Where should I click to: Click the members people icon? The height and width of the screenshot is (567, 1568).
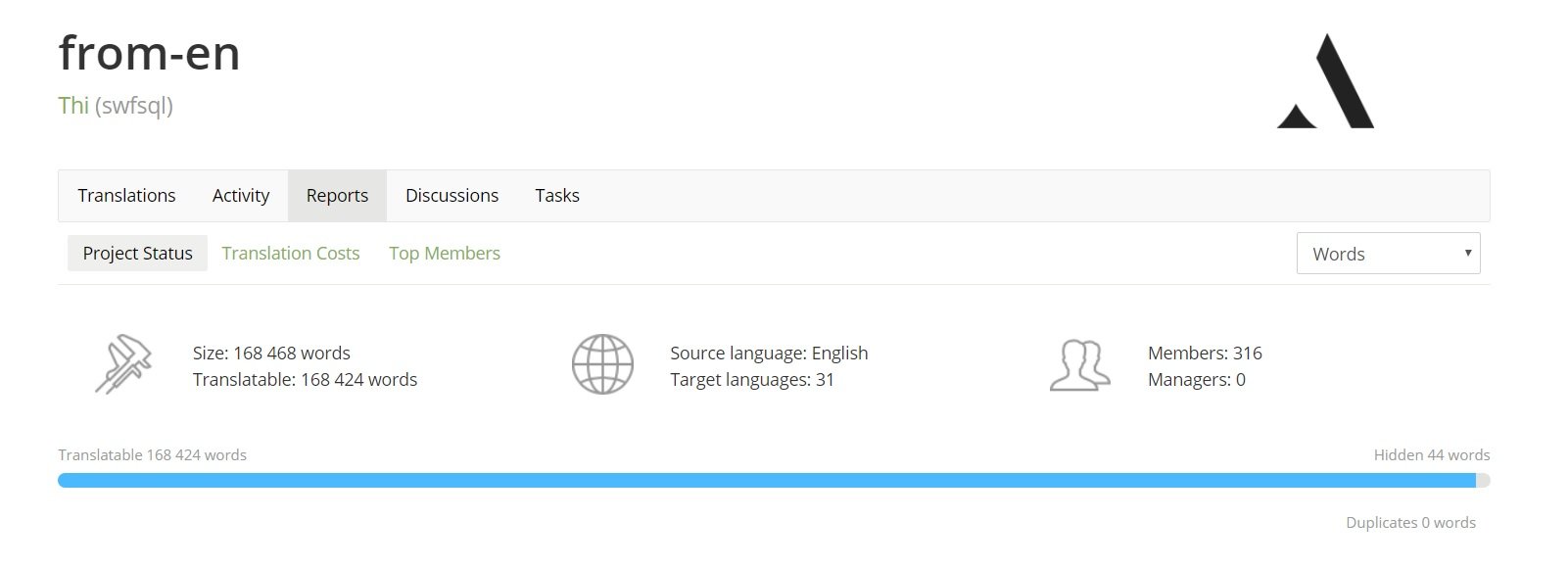(x=1079, y=365)
